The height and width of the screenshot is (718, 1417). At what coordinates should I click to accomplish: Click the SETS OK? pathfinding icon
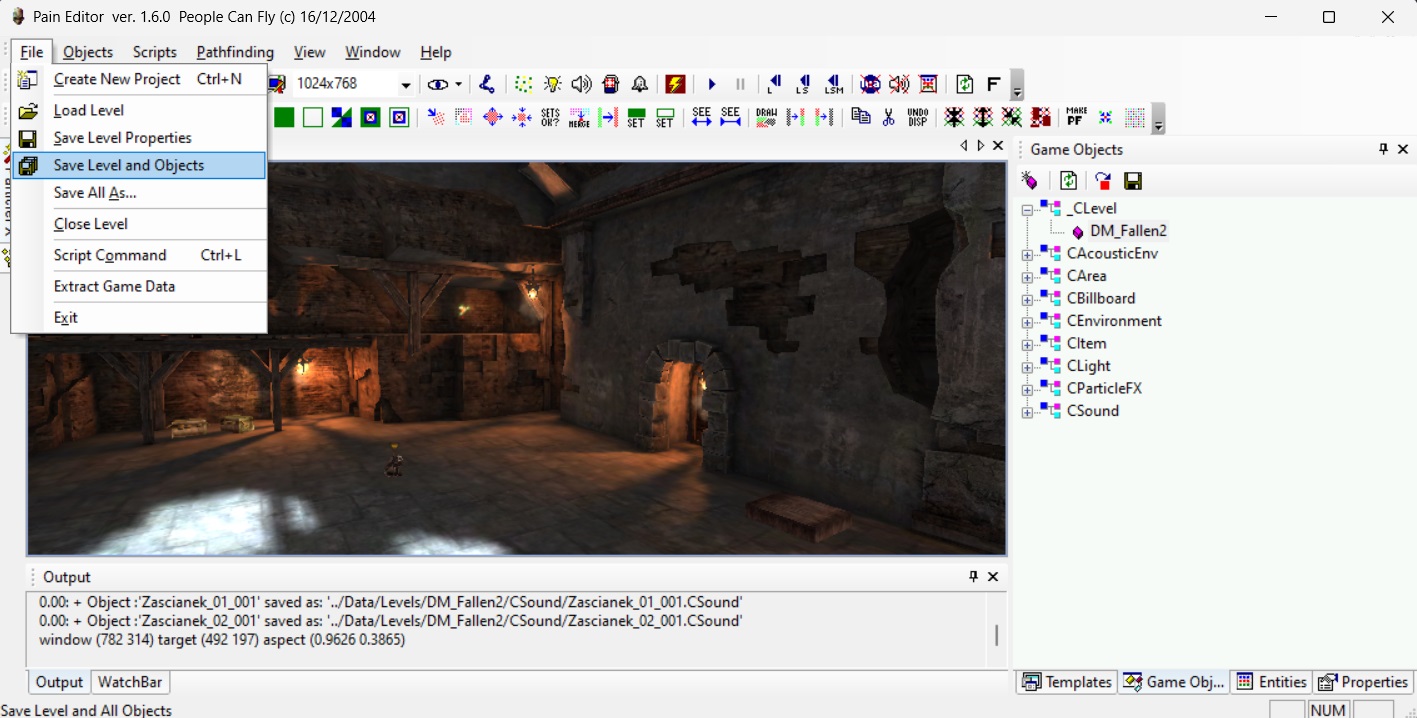(550, 117)
